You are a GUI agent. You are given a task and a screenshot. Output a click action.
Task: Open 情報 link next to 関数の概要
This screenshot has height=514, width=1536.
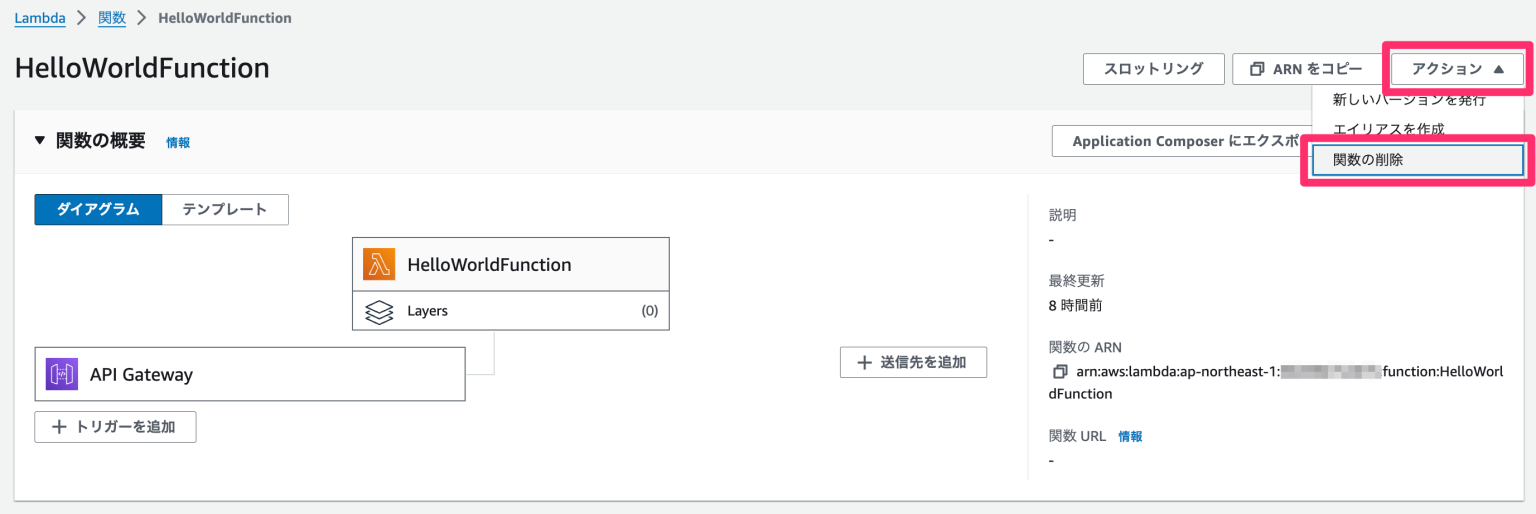click(178, 143)
